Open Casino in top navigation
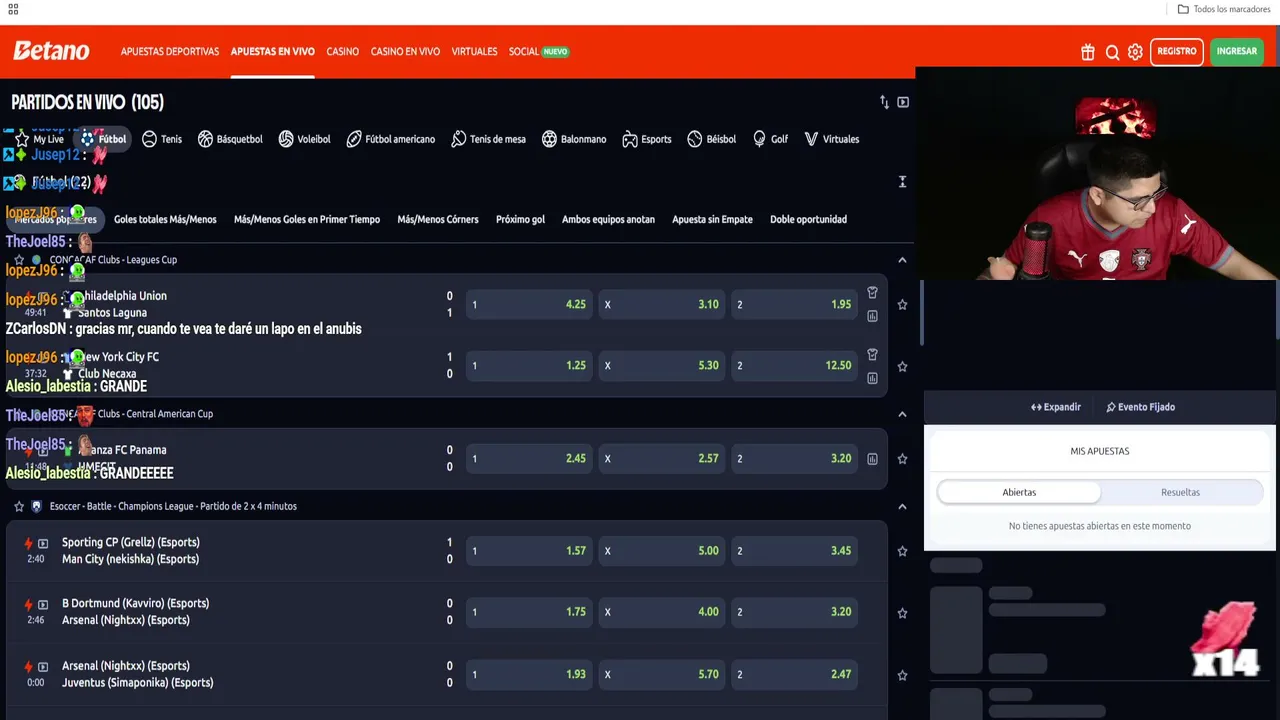Screen dimensions: 1280x720 click(342, 52)
